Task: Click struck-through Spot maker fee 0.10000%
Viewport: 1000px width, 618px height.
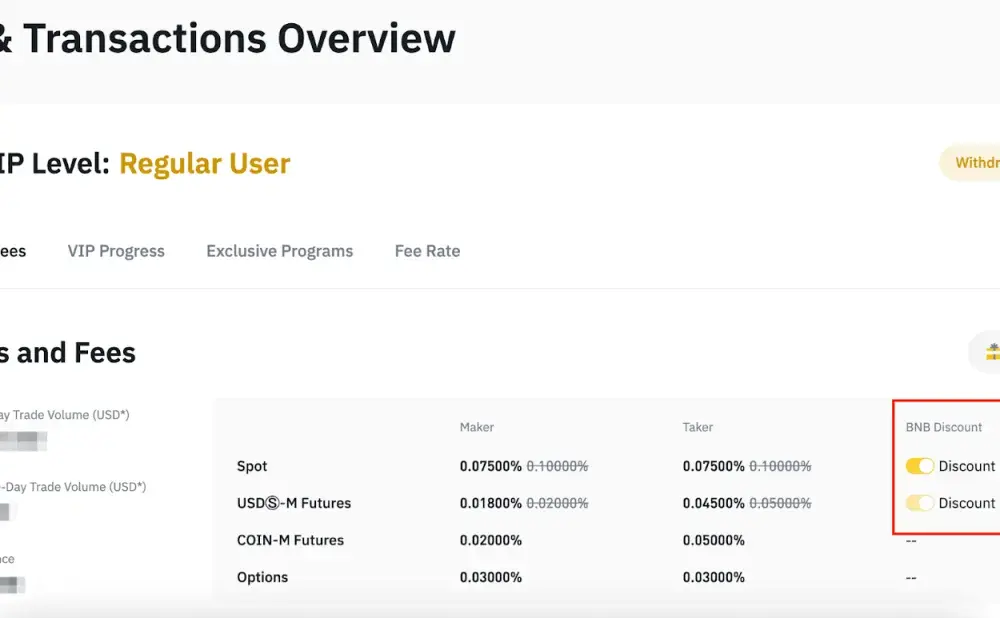Action: point(557,466)
